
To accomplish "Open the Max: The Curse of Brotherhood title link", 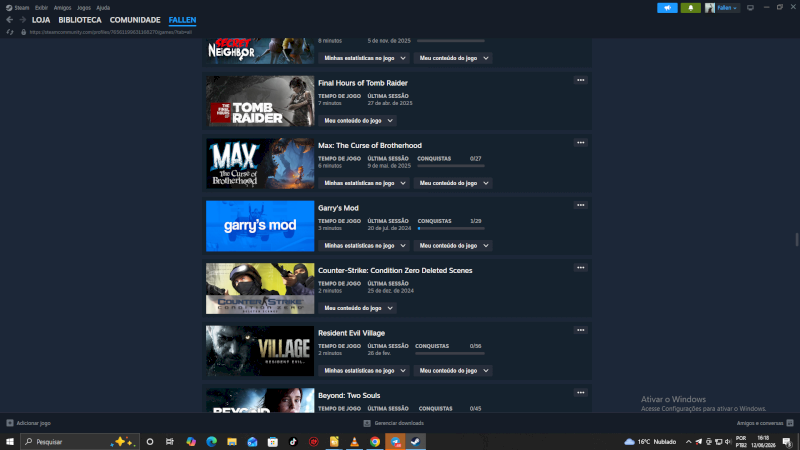I will point(370,145).
